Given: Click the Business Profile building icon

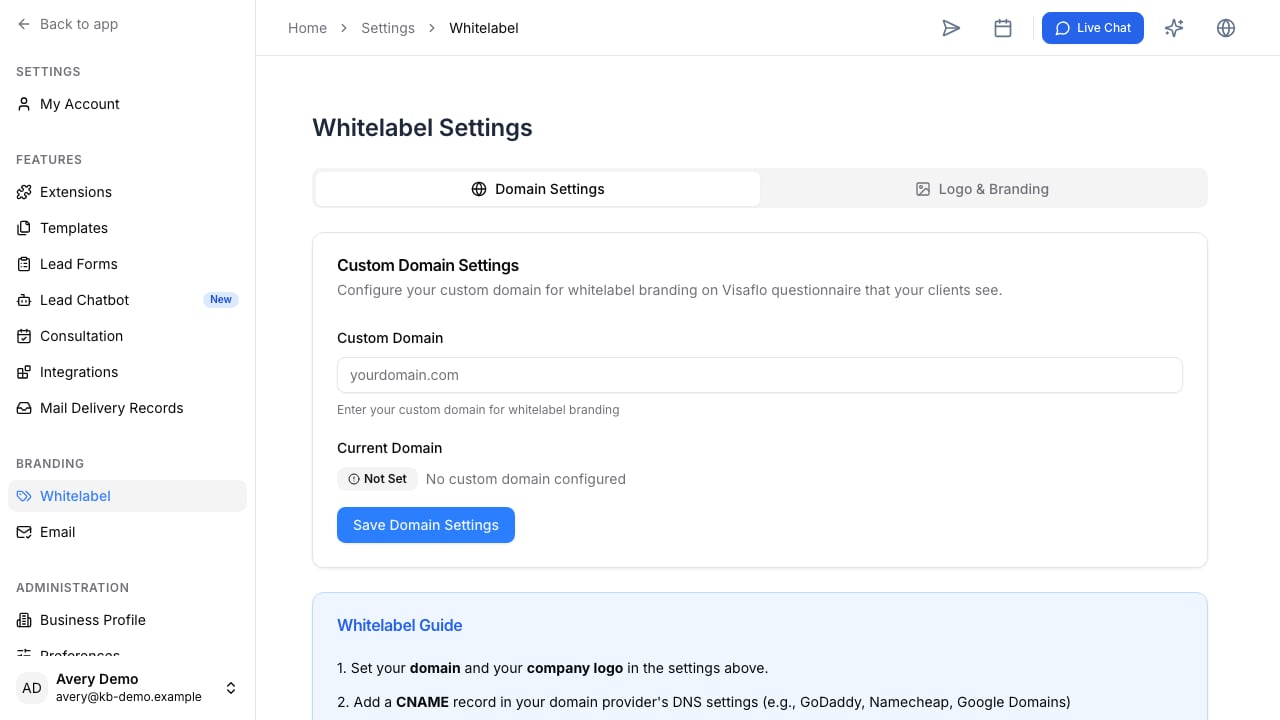Looking at the screenshot, I should tap(24, 620).
